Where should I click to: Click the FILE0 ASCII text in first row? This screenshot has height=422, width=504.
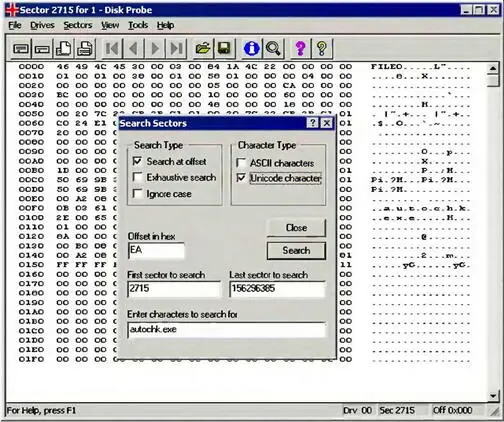pyautogui.click(x=387, y=67)
